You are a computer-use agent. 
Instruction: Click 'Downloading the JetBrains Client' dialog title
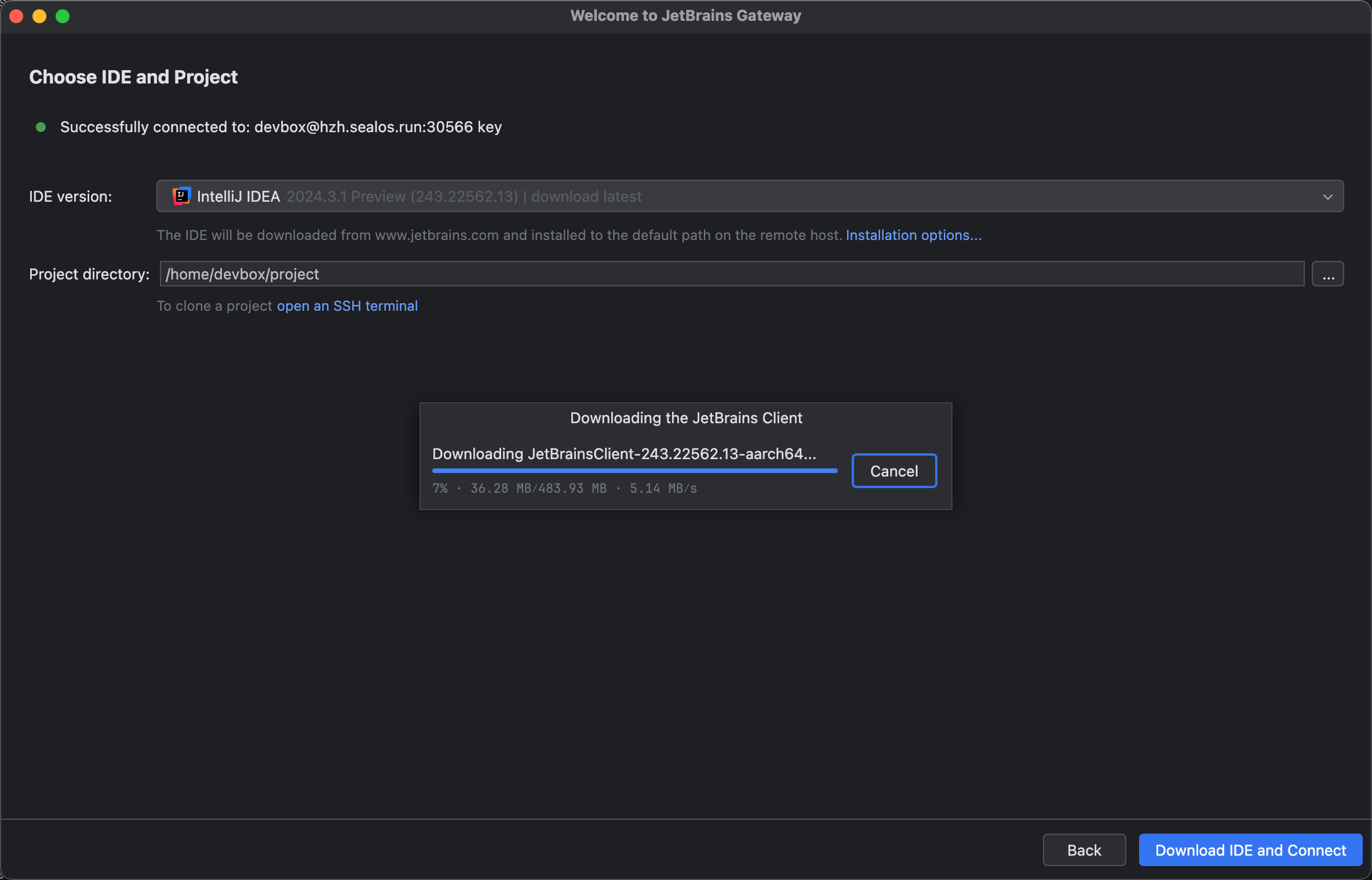pos(686,417)
